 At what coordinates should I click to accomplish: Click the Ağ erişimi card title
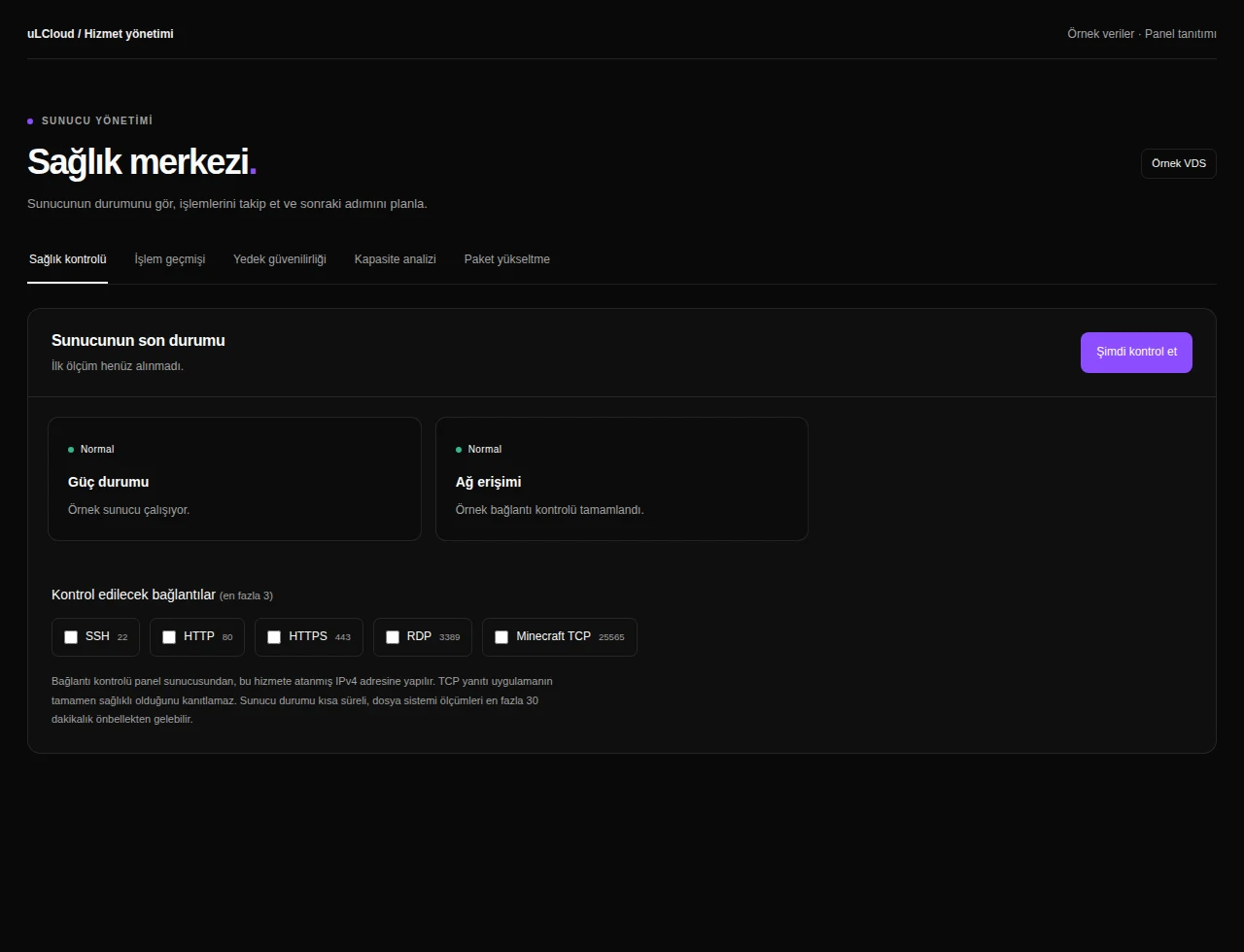click(x=489, y=482)
